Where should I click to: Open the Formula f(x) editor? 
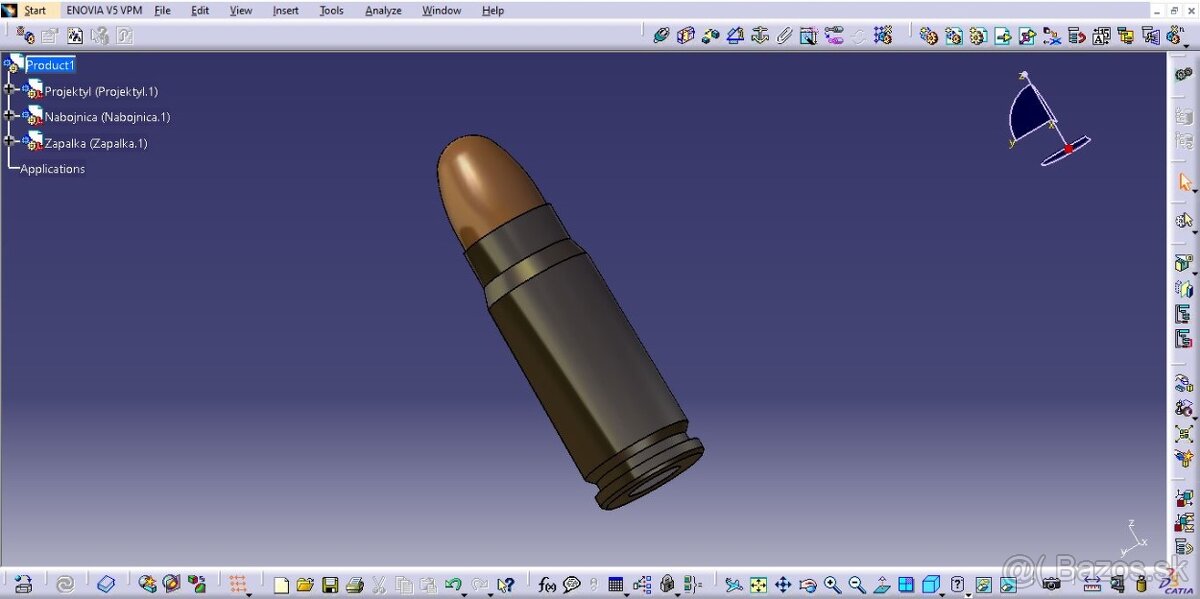coord(545,584)
